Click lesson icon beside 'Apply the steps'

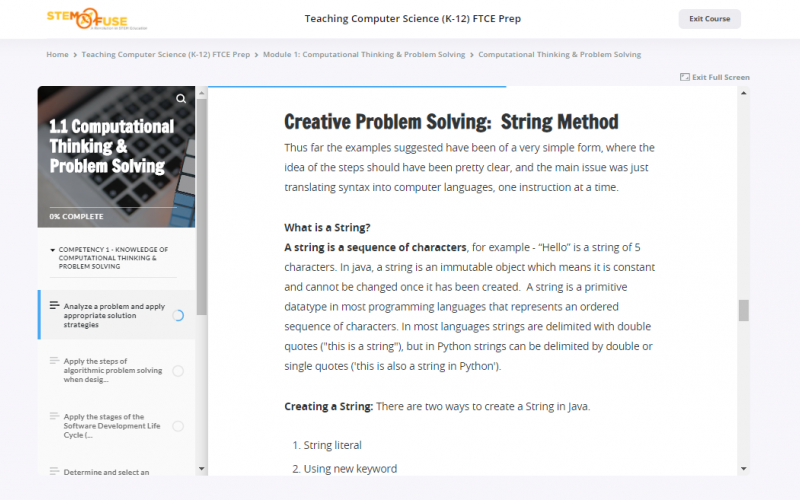coord(54,361)
